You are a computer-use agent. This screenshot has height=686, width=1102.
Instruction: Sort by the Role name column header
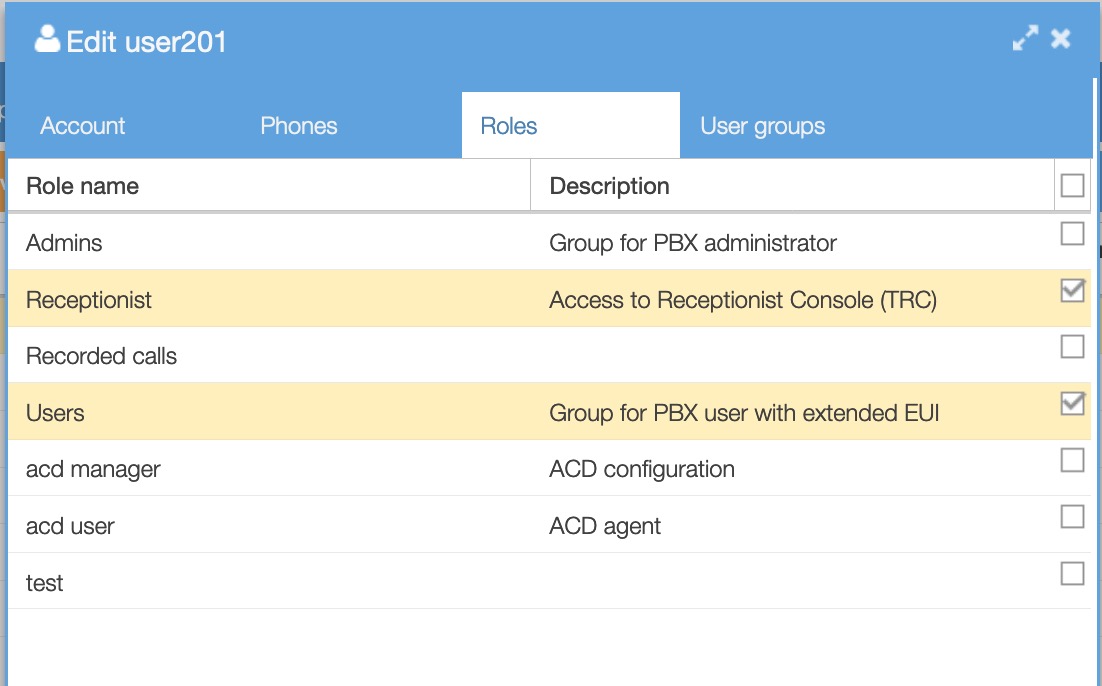click(83, 186)
